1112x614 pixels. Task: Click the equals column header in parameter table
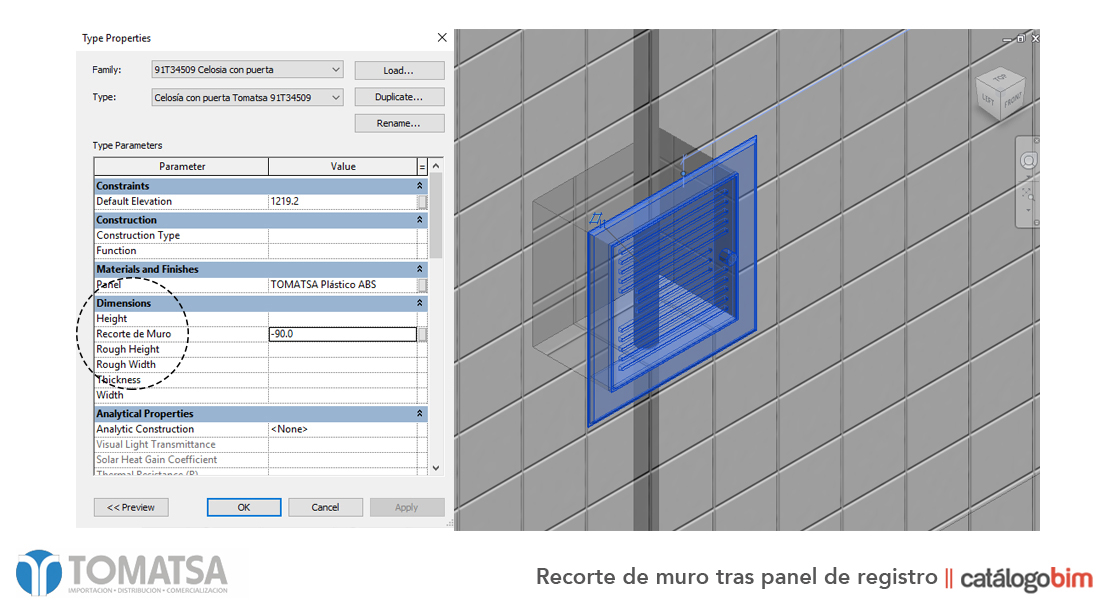(x=422, y=166)
